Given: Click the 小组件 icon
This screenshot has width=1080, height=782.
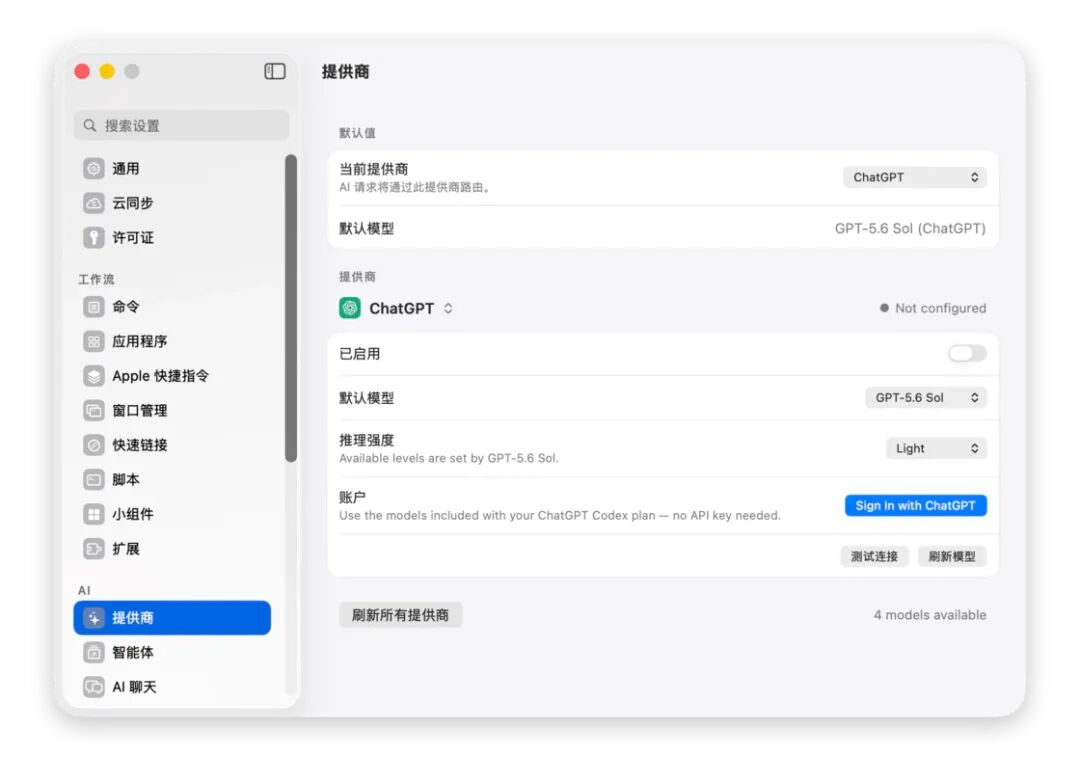Looking at the screenshot, I should click(x=94, y=514).
